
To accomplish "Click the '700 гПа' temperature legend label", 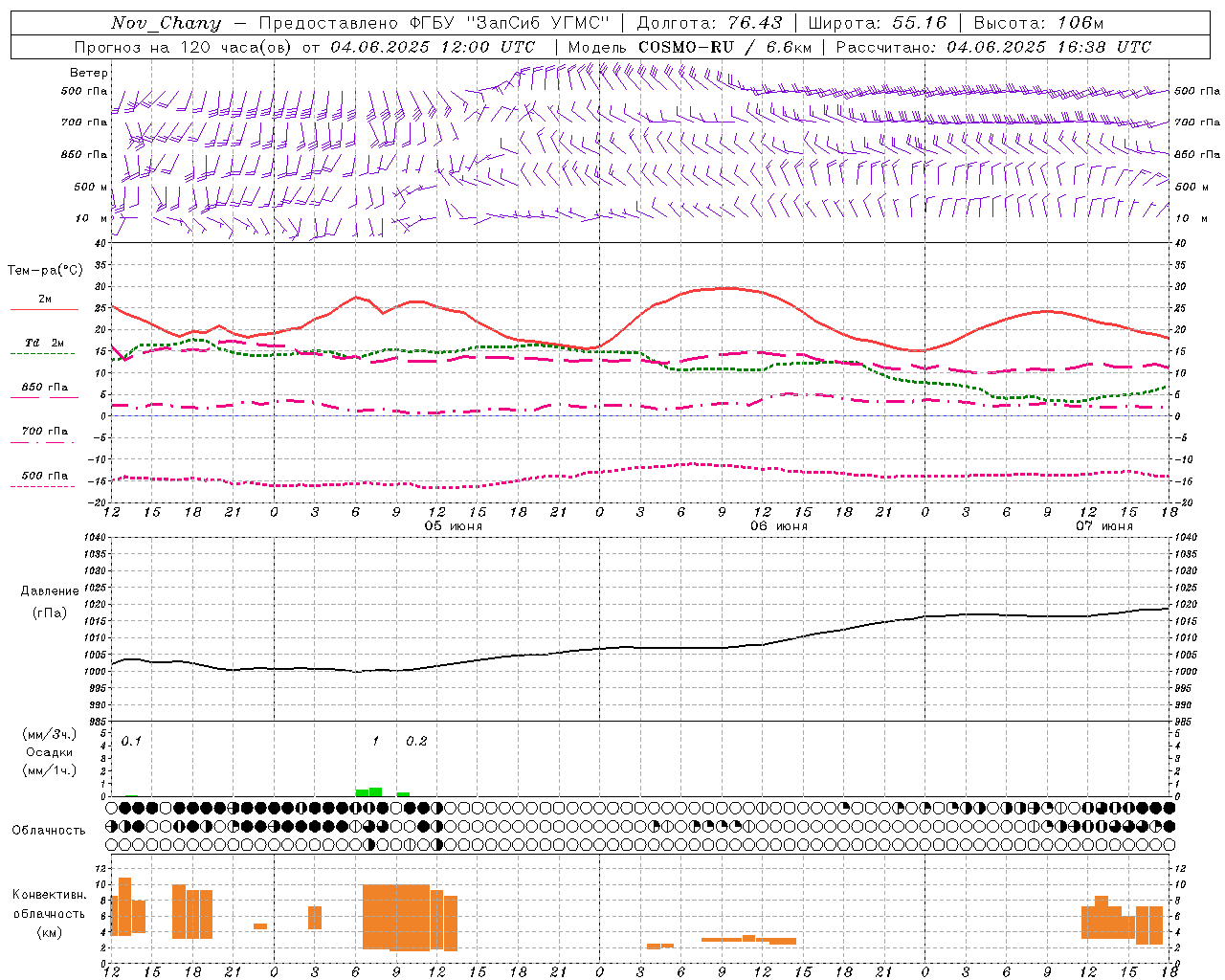I will pos(44,431).
